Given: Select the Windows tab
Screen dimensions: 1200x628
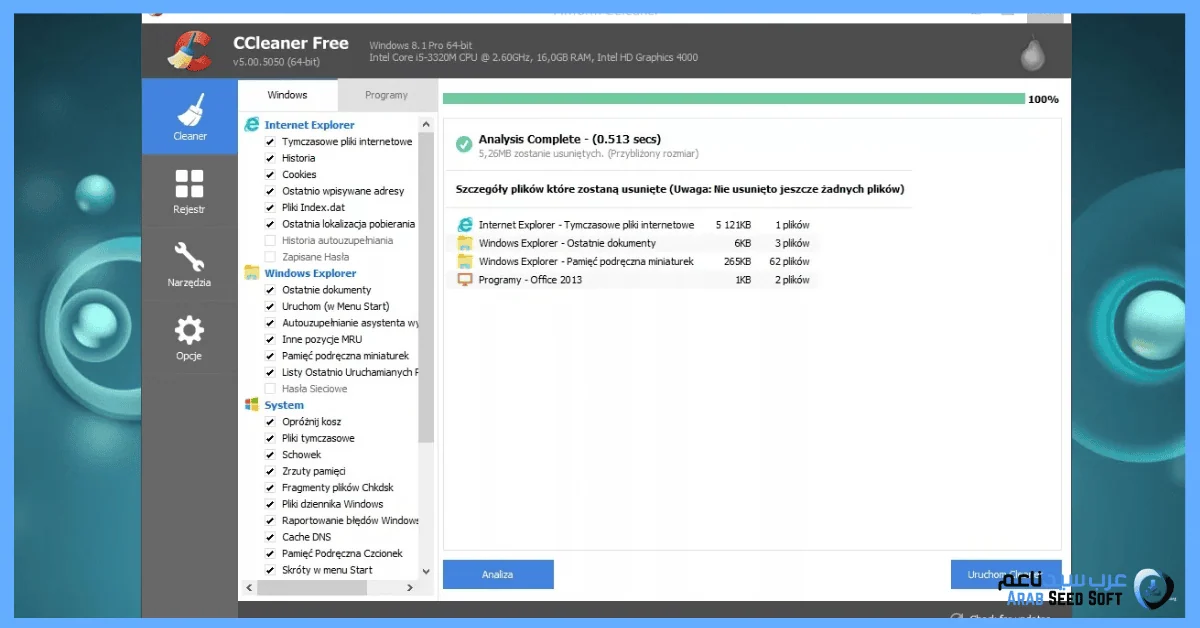Looking at the screenshot, I should point(288,94).
